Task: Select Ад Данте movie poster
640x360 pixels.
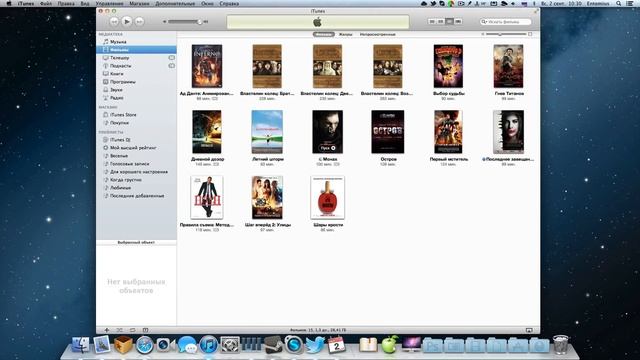Action: coord(207,67)
